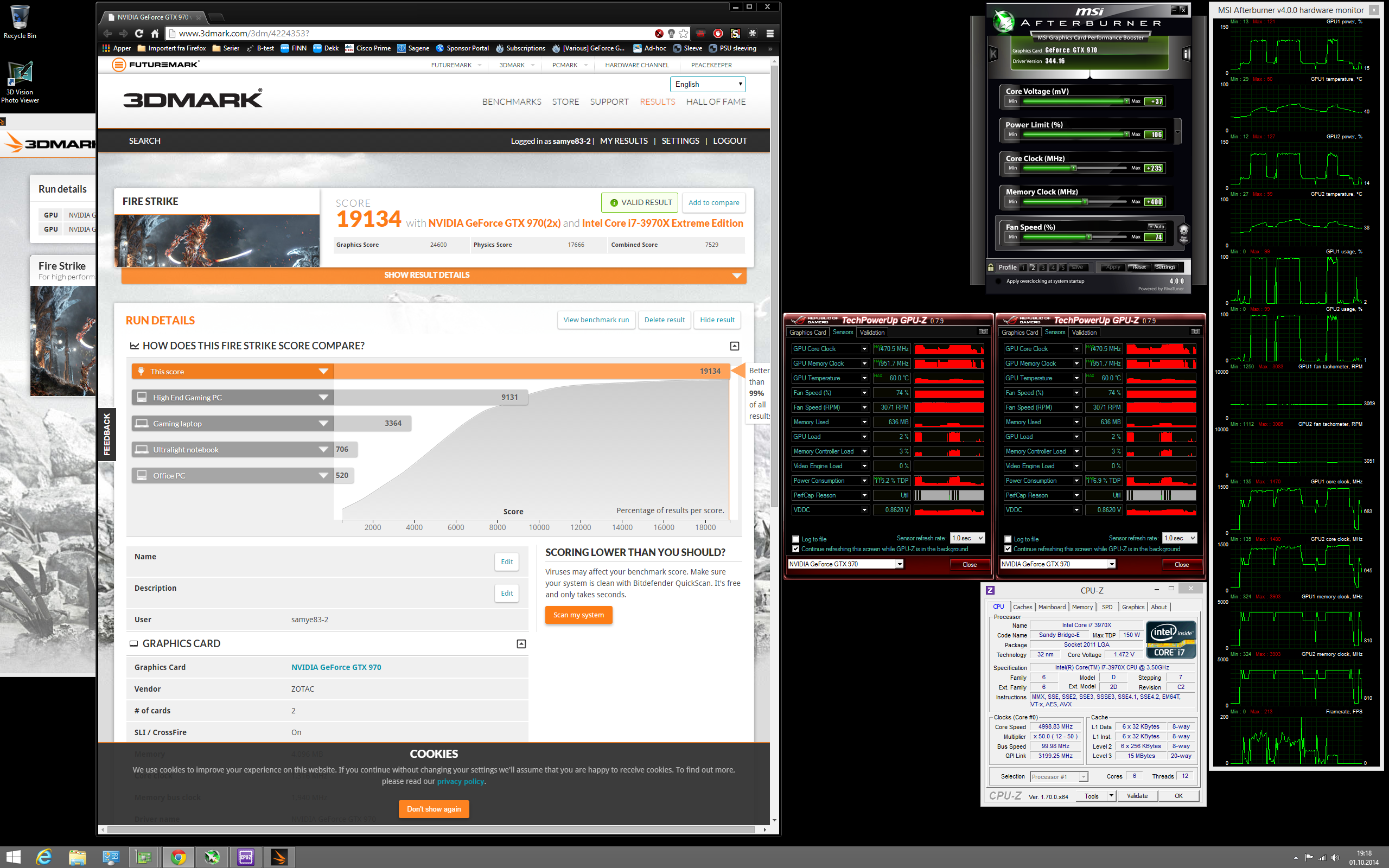Toggle Log to file in right GPU-Z
The width and height of the screenshot is (1389, 868).
point(1008,539)
